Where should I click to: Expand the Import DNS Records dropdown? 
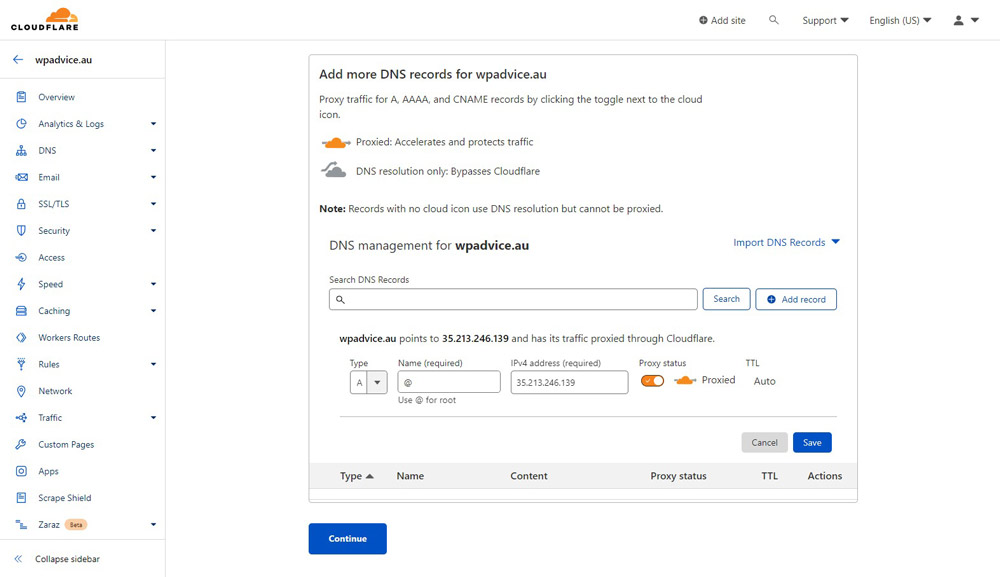point(787,242)
